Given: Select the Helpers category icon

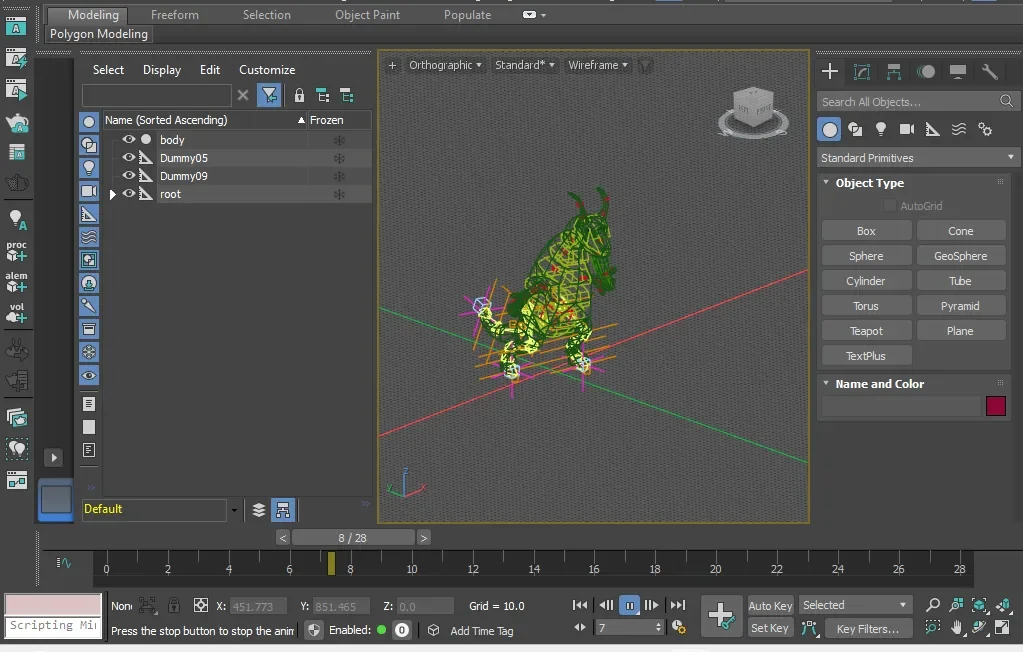Looking at the screenshot, I should pyautogui.click(x=933, y=129).
